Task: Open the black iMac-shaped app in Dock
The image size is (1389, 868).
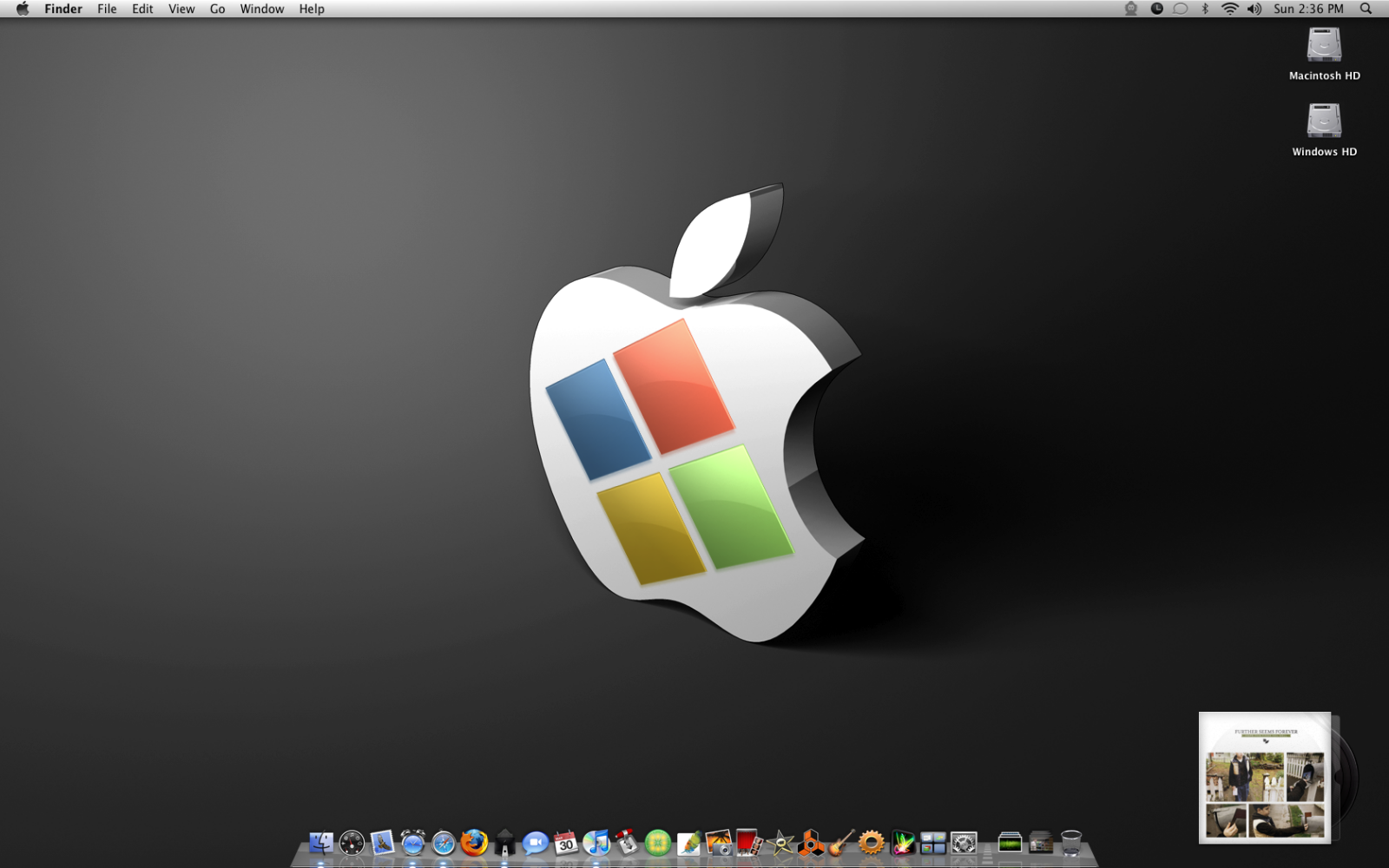Action: pyautogui.click(x=504, y=843)
